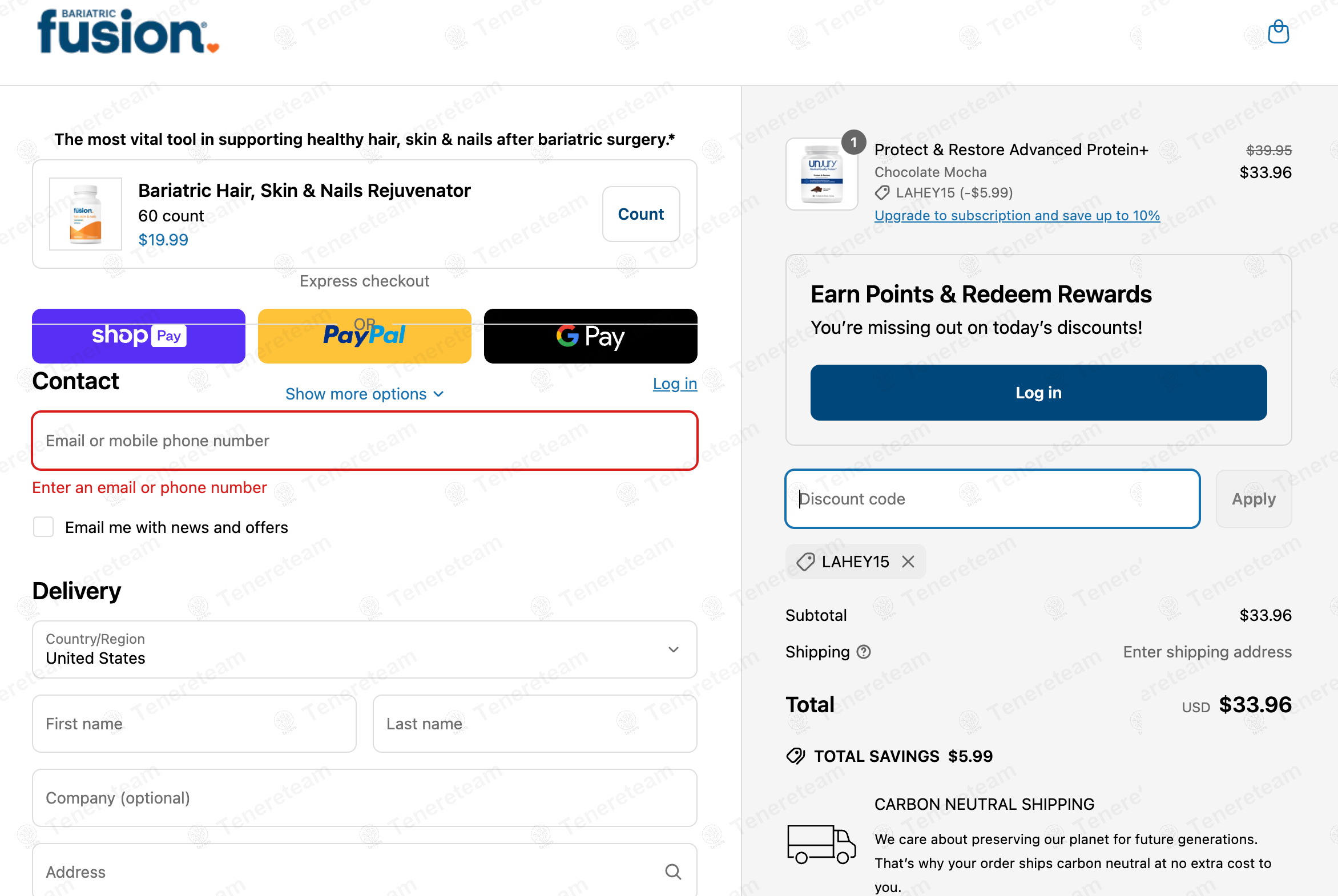
Task: Click the carbon neutral shipping truck icon
Action: click(821, 844)
